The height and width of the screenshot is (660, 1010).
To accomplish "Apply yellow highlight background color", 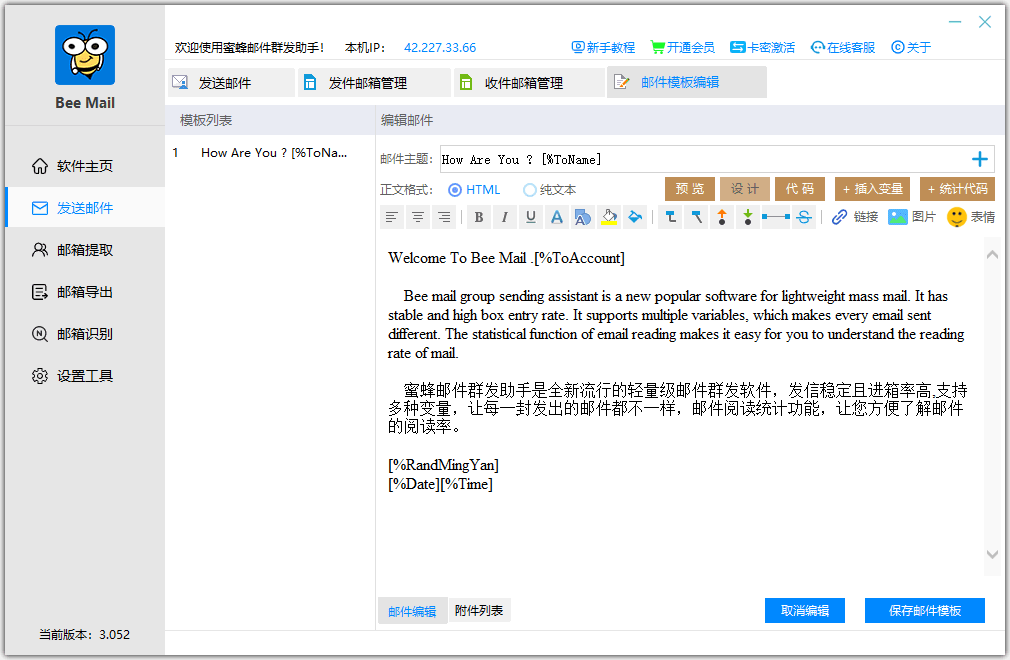I will (x=609, y=217).
